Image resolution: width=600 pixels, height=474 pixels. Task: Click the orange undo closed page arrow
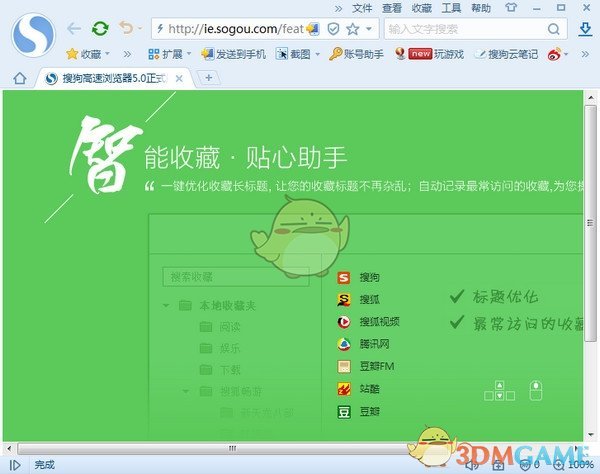click(126, 28)
